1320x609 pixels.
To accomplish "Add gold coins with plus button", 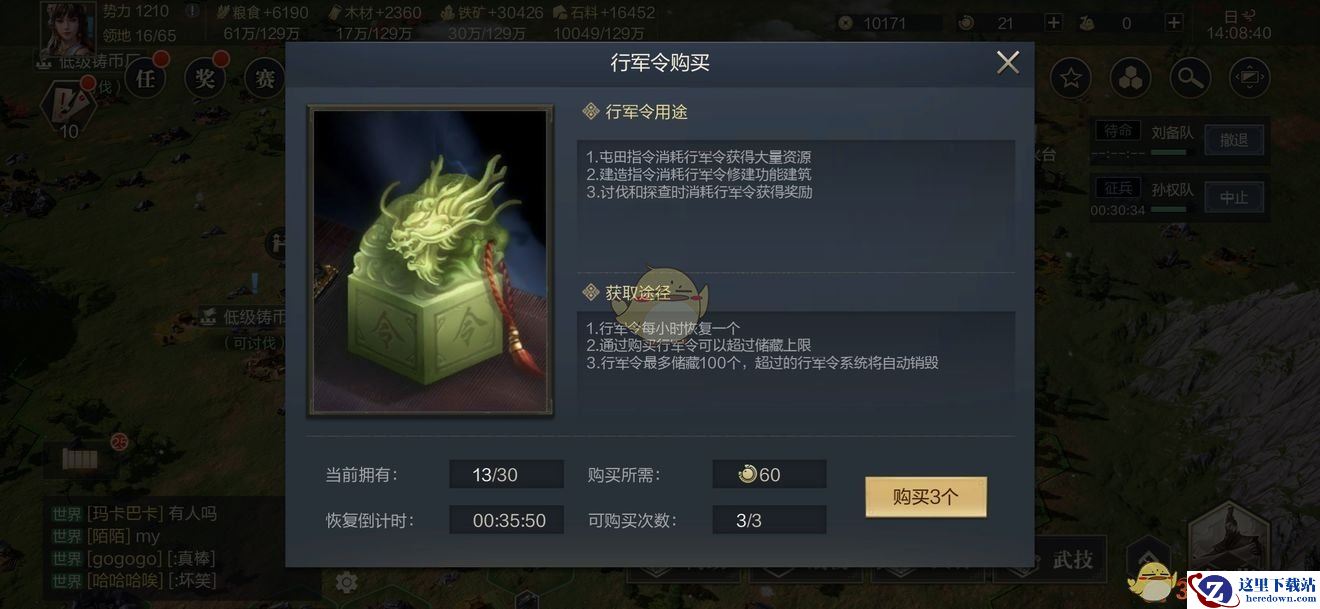I will (1053, 23).
